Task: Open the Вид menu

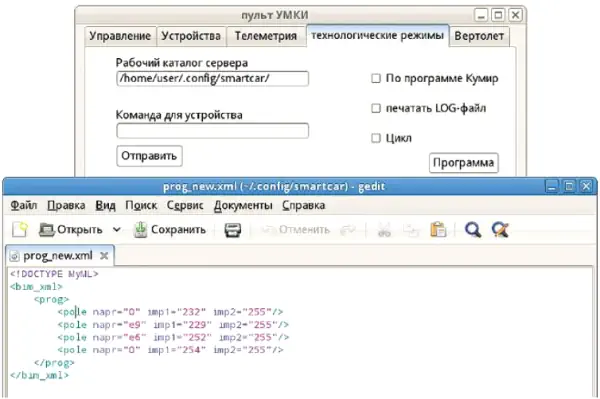Action: [105, 205]
